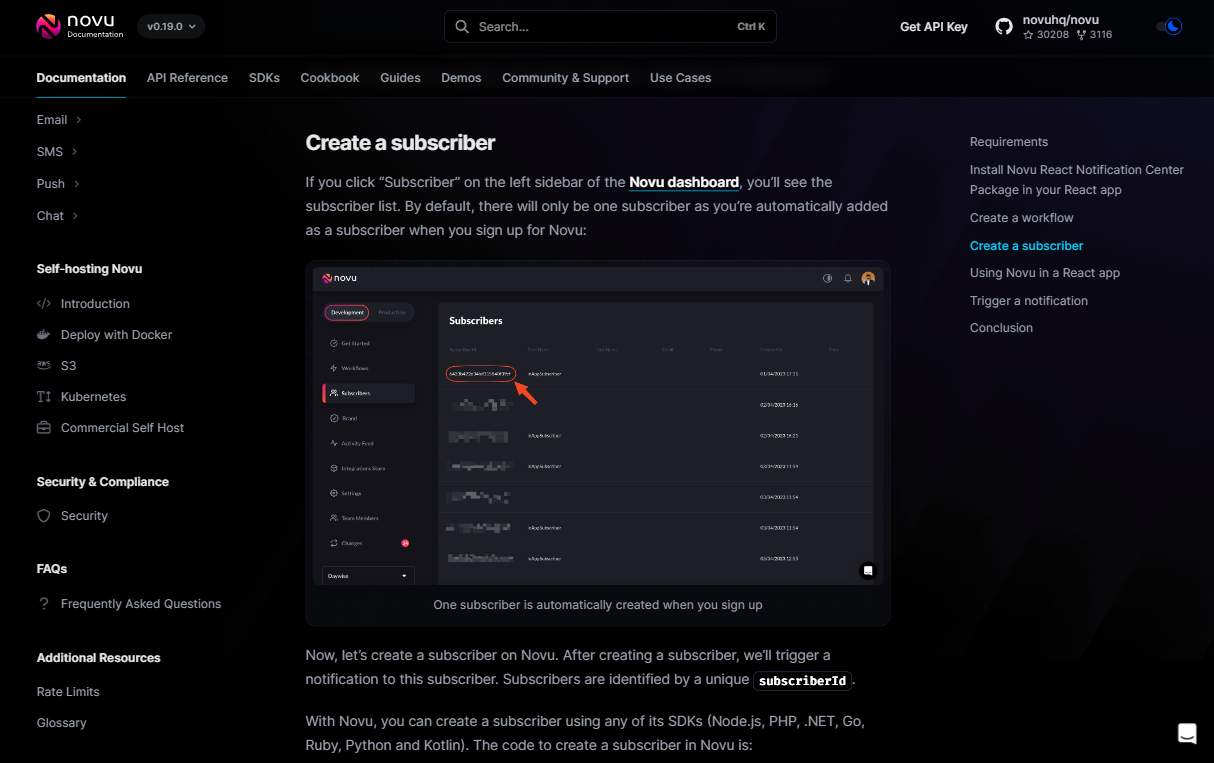
Task: Click the Commercial Self Host icon
Action: tap(43, 427)
